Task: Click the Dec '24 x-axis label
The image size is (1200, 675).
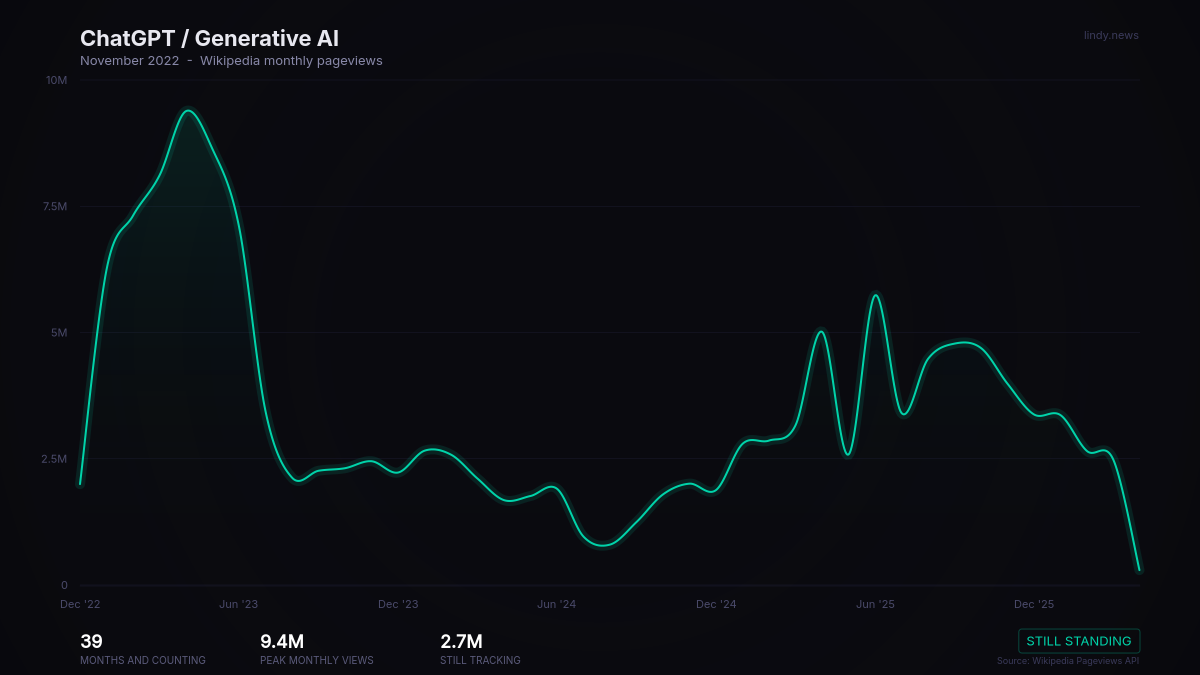Action: click(x=716, y=604)
